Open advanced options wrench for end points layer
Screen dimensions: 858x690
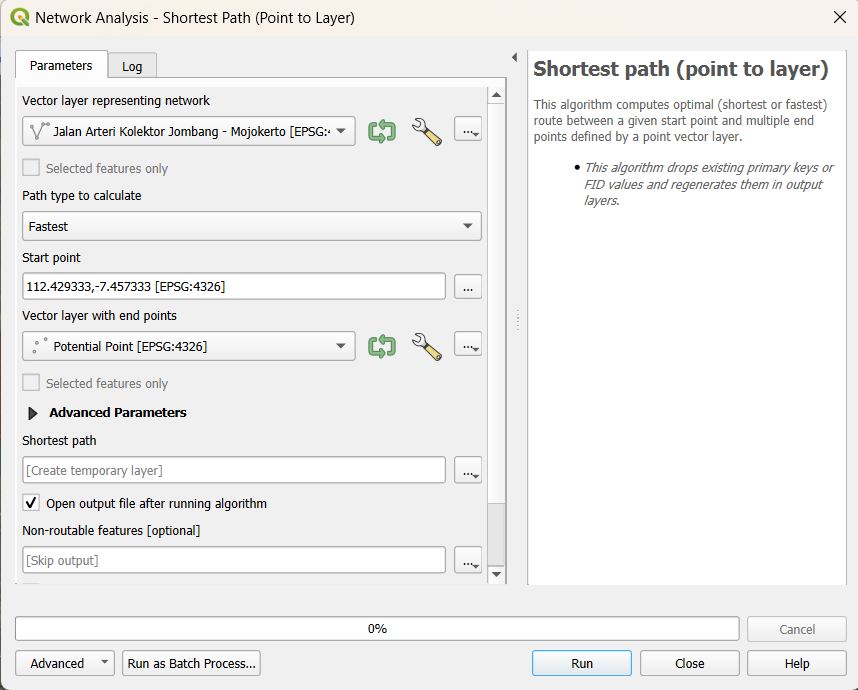tap(426, 344)
